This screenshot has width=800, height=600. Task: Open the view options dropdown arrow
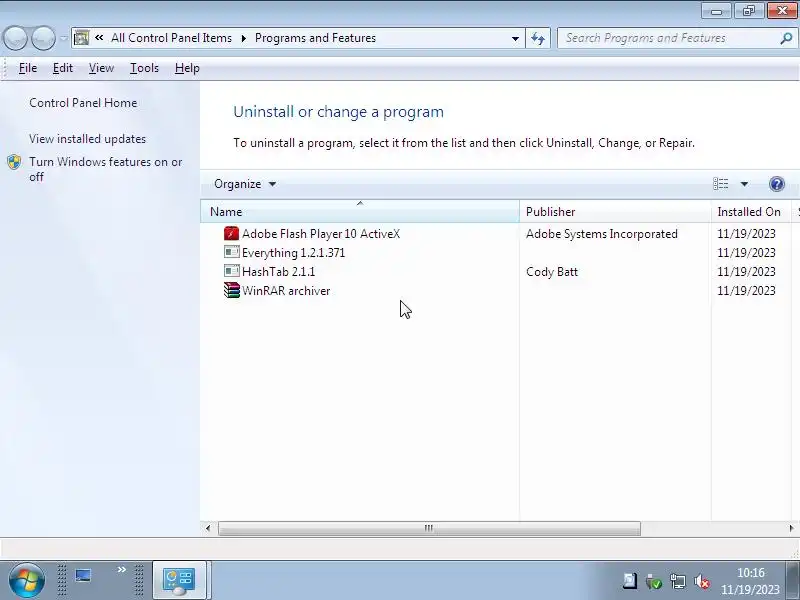tap(744, 184)
